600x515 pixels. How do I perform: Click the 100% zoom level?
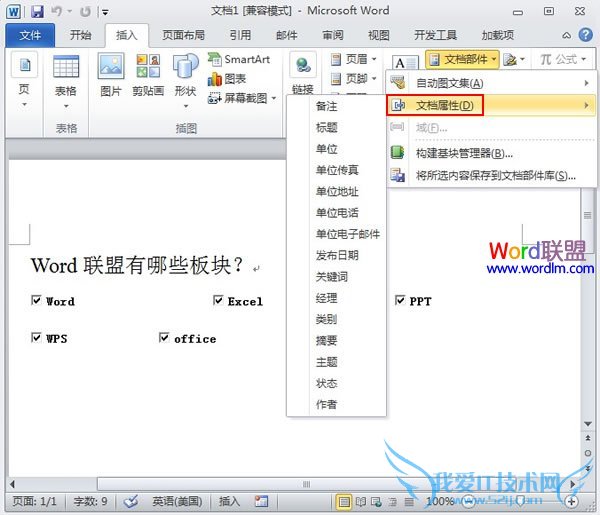tap(440, 501)
